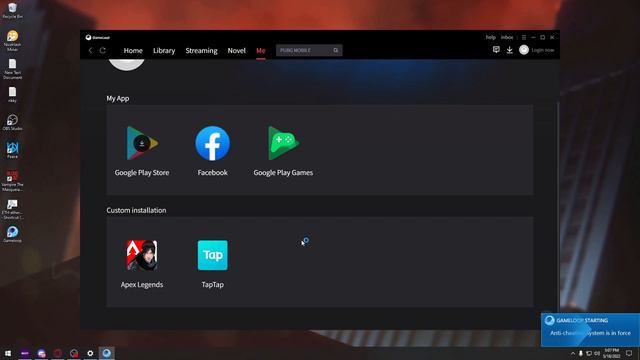Open the help link
640x360 pixels.
[x=491, y=37]
